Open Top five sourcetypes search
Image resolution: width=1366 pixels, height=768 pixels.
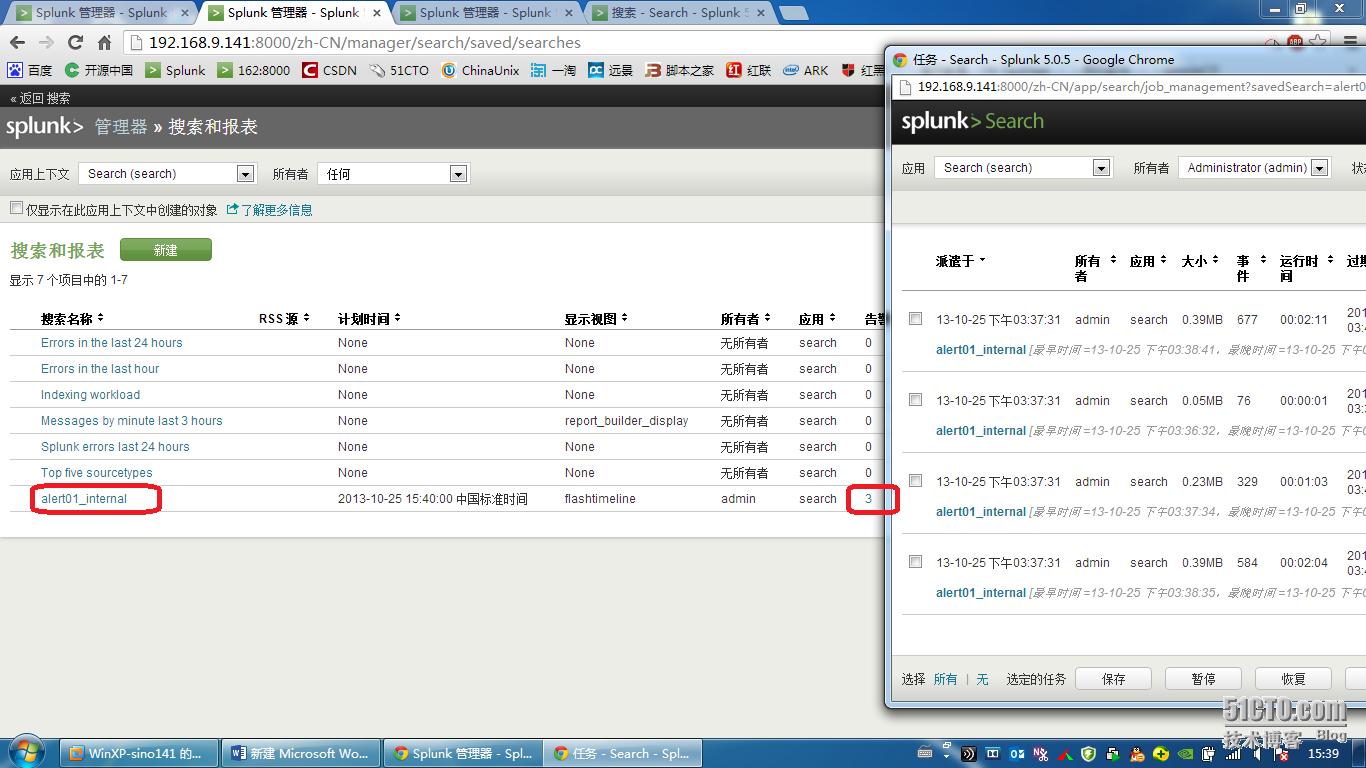pos(97,472)
